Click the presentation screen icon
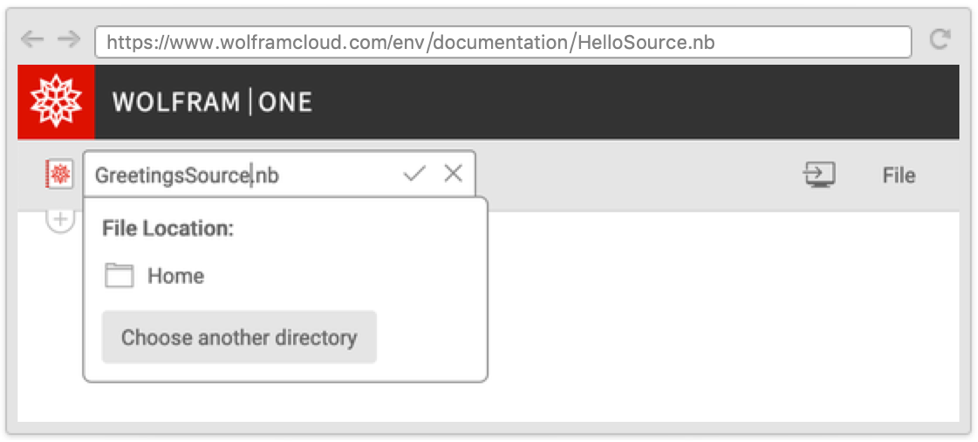Image resolution: width=978 pixels, height=442 pixels. coord(819,175)
